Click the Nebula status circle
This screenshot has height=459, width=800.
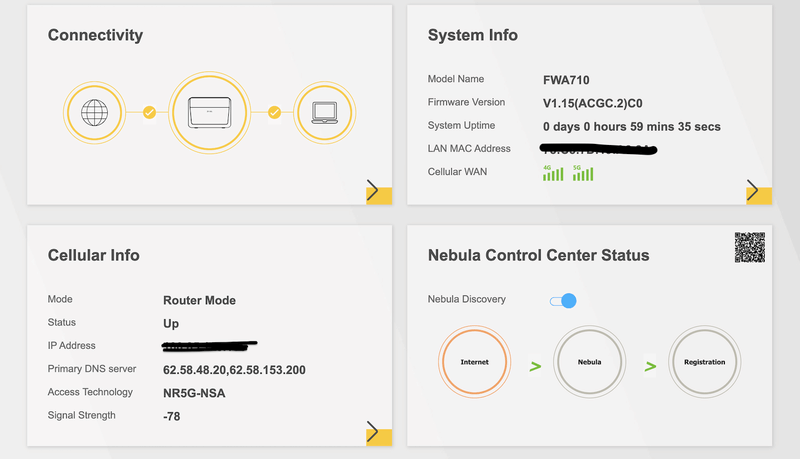(x=589, y=362)
